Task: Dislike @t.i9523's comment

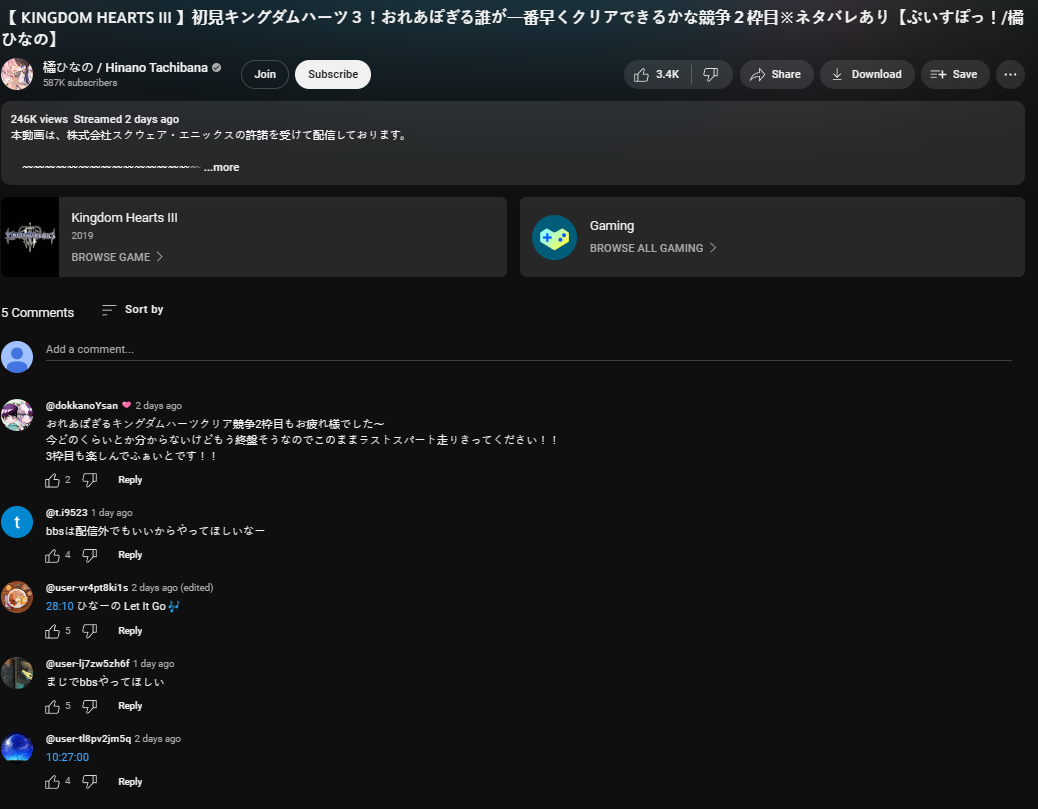Action: (89, 555)
